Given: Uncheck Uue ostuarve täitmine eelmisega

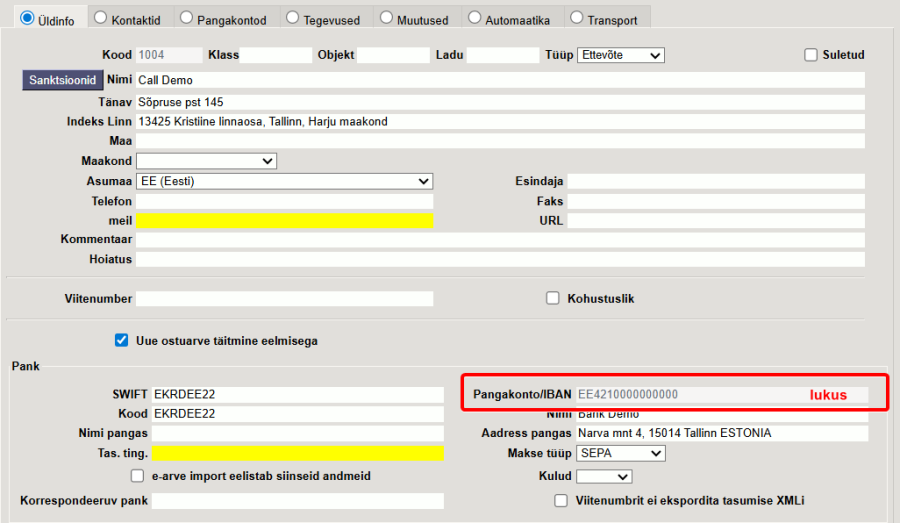Looking at the screenshot, I should pos(122,341).
